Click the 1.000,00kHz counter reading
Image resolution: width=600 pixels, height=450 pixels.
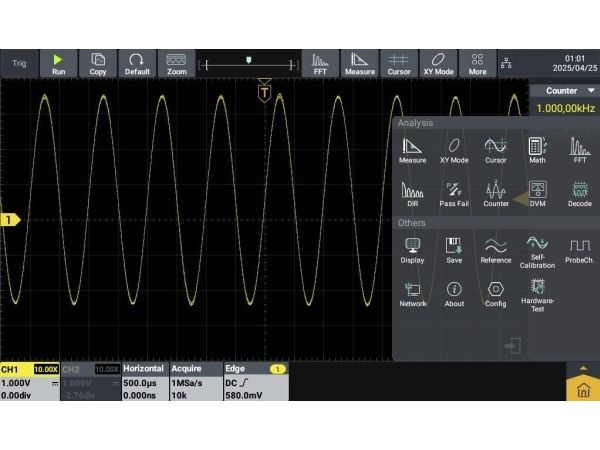click(x=566, y=108)
